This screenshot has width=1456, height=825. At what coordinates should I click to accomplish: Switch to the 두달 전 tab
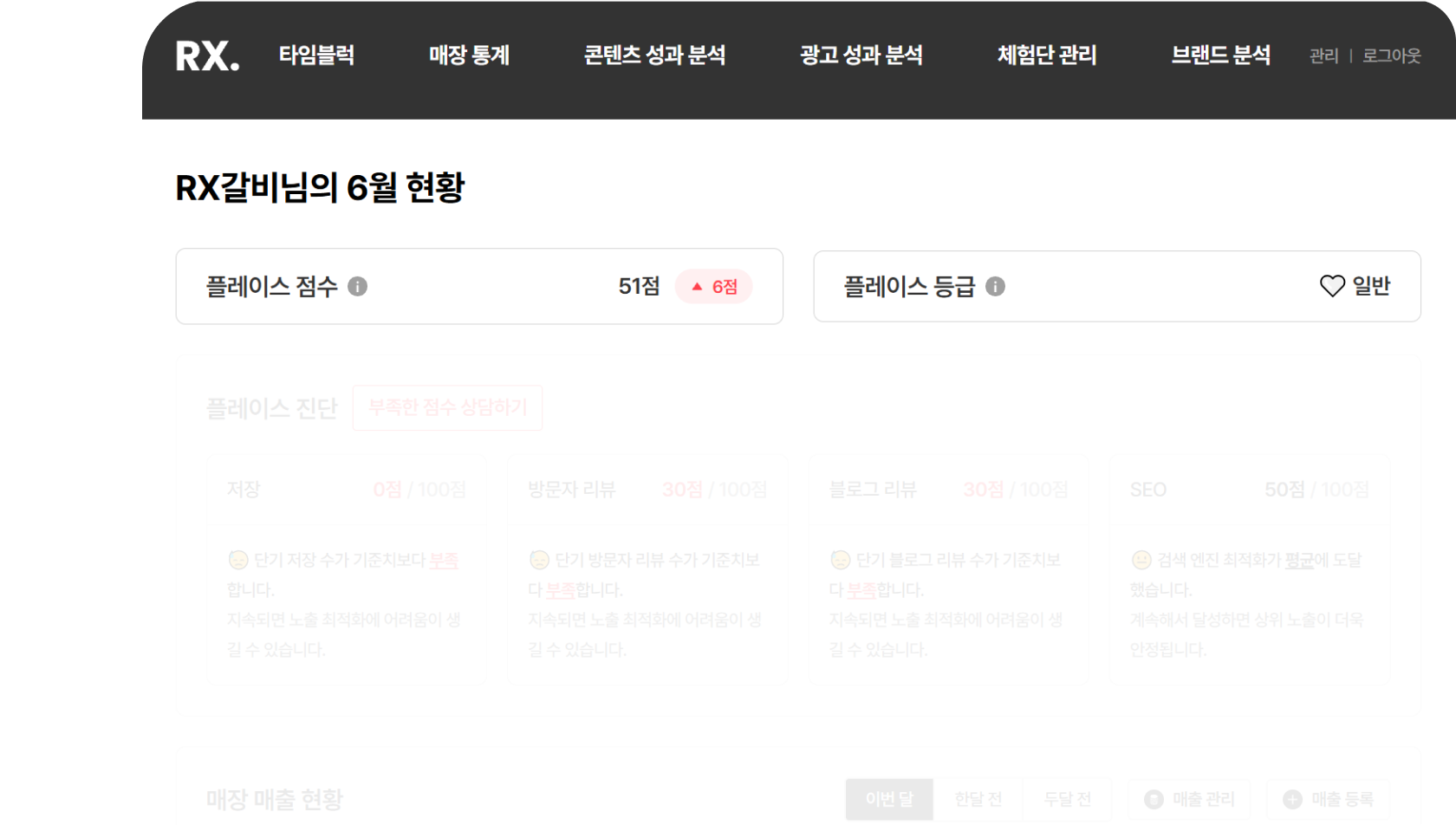coord(1067,799)
